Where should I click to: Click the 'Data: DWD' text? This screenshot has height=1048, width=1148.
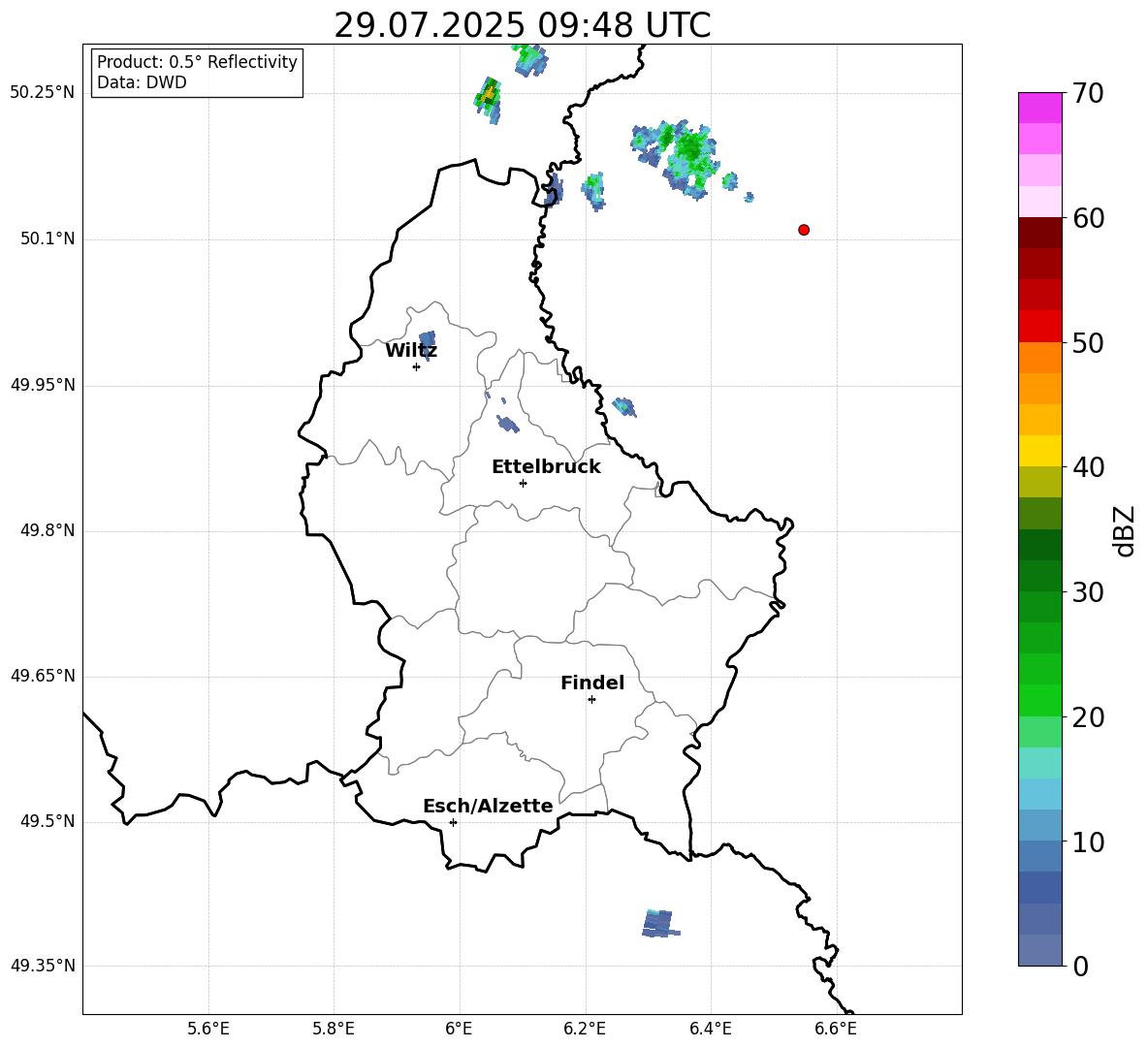point(142,82)
